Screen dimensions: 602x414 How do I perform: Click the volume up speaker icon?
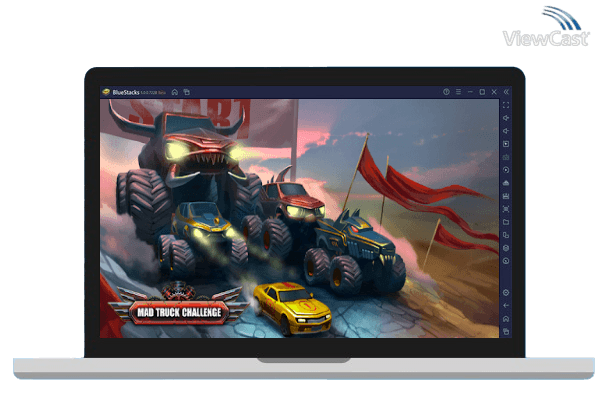tap(506, 118)
